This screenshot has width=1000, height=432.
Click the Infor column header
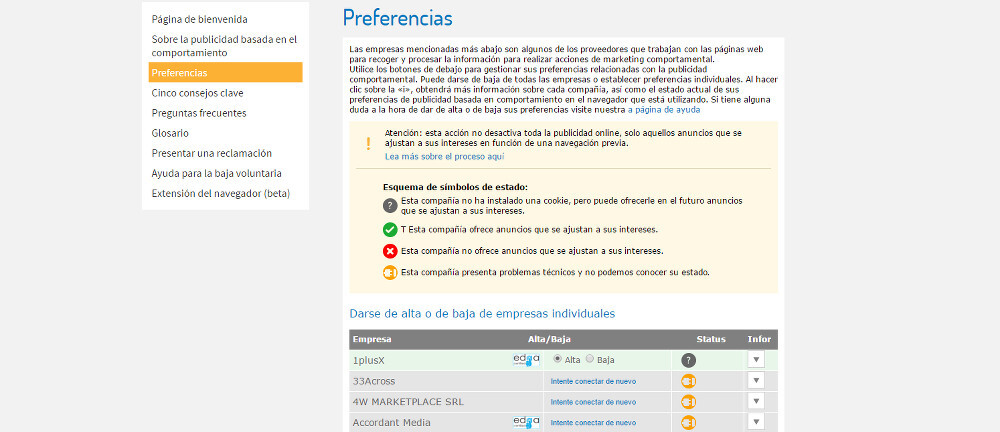coord(759,339)
